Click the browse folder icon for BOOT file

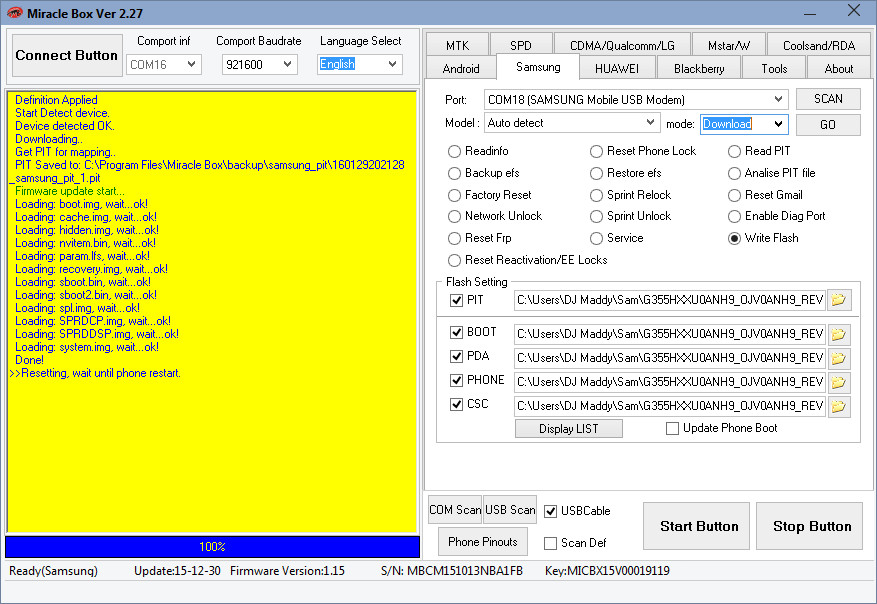[x=838, y=333]
